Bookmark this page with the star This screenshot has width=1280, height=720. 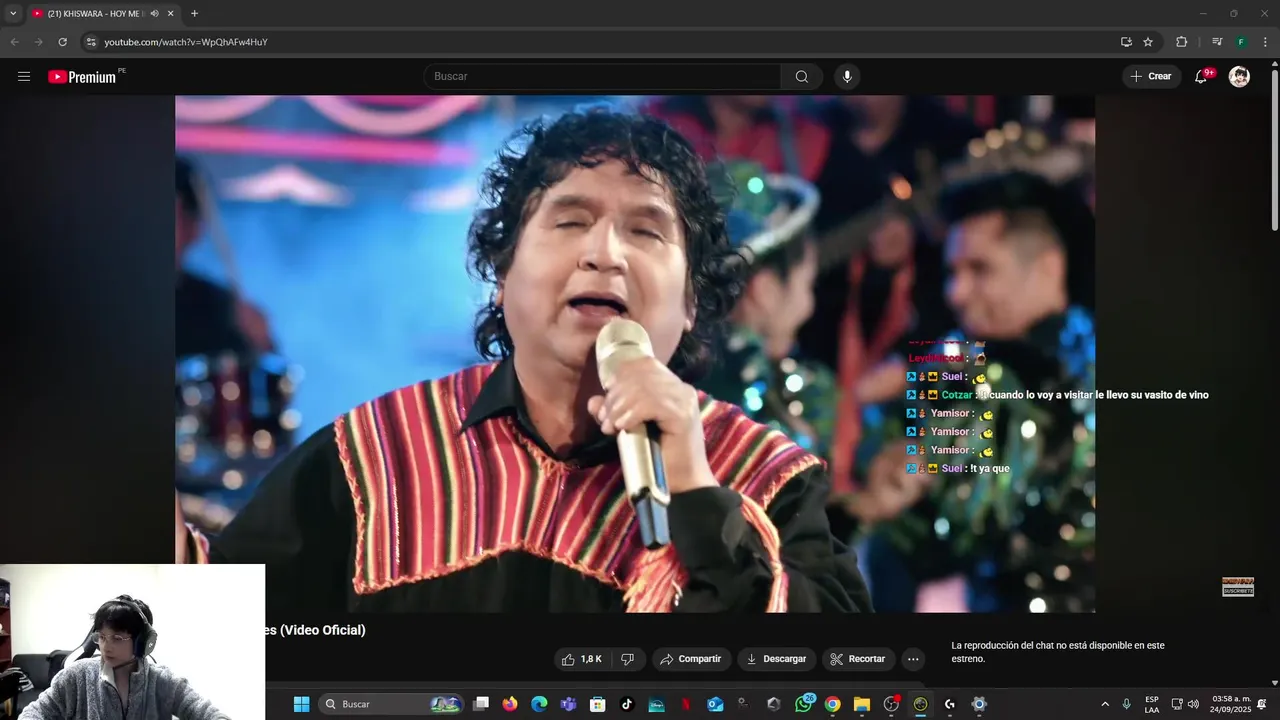click(1148, 42)
